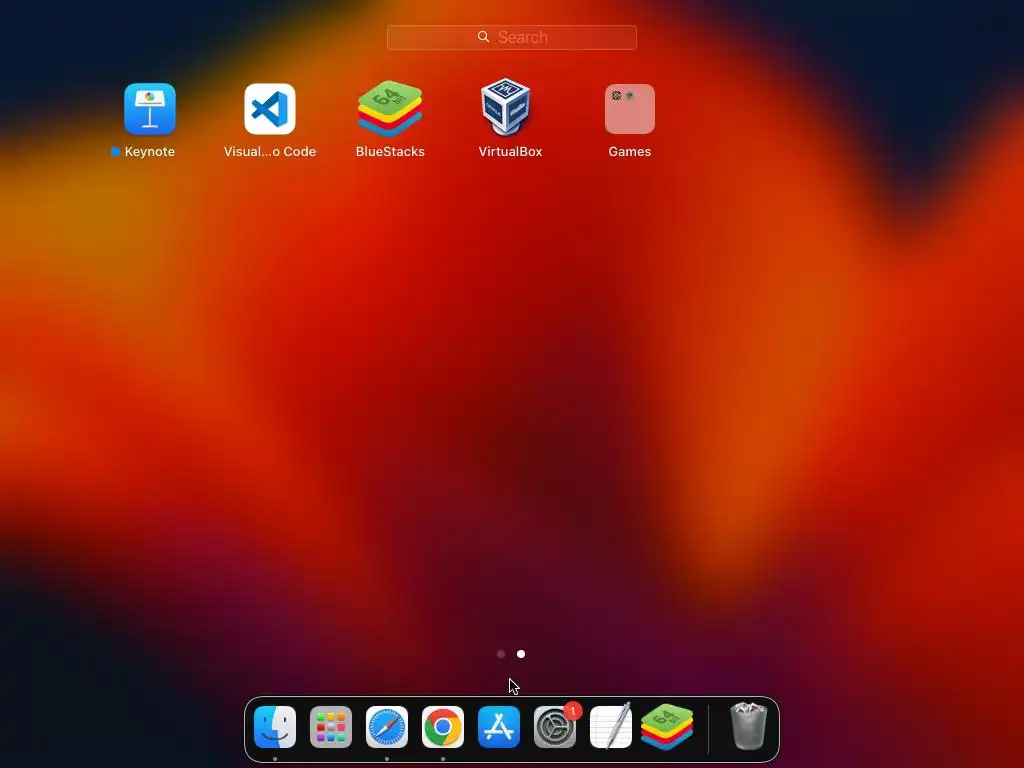Image resolution: width=1024 pixels, height=768 pixels.
Task: Open Safari from the Dock
Action: pos(387,727)
